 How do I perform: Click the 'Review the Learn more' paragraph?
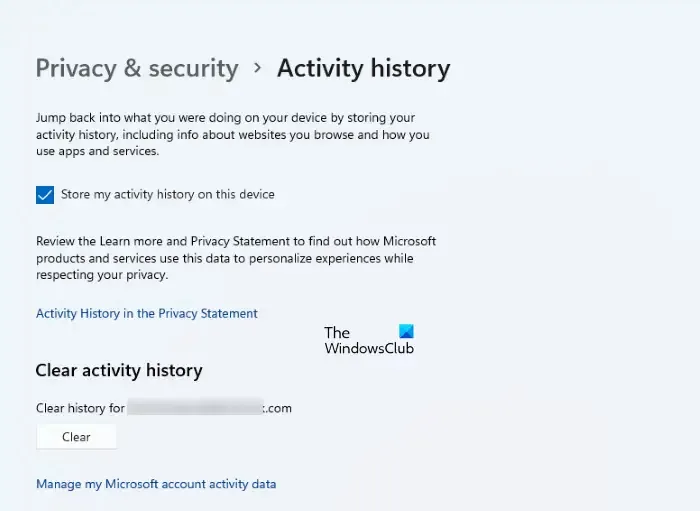point(236,258)
